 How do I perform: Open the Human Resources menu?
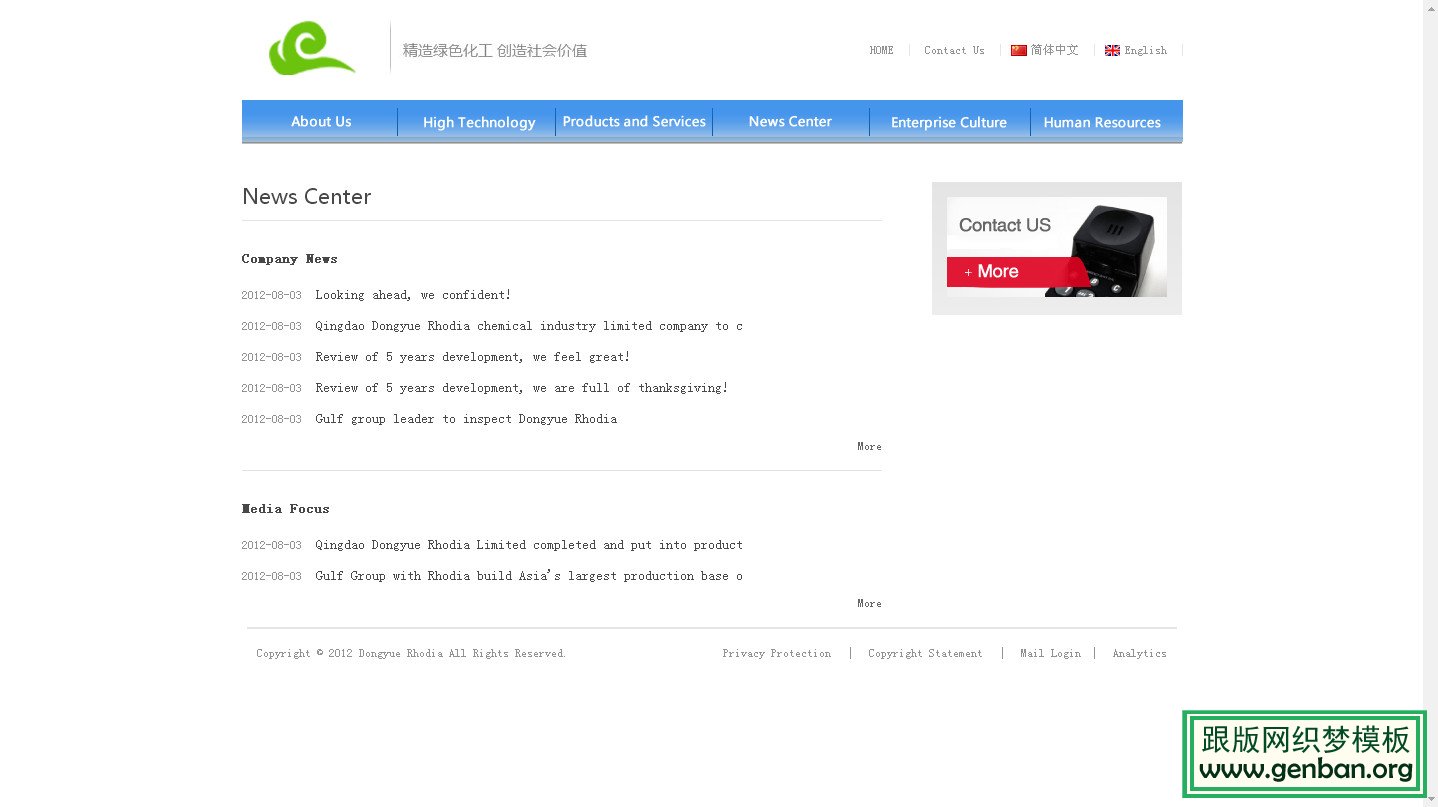coord(1102,121)
